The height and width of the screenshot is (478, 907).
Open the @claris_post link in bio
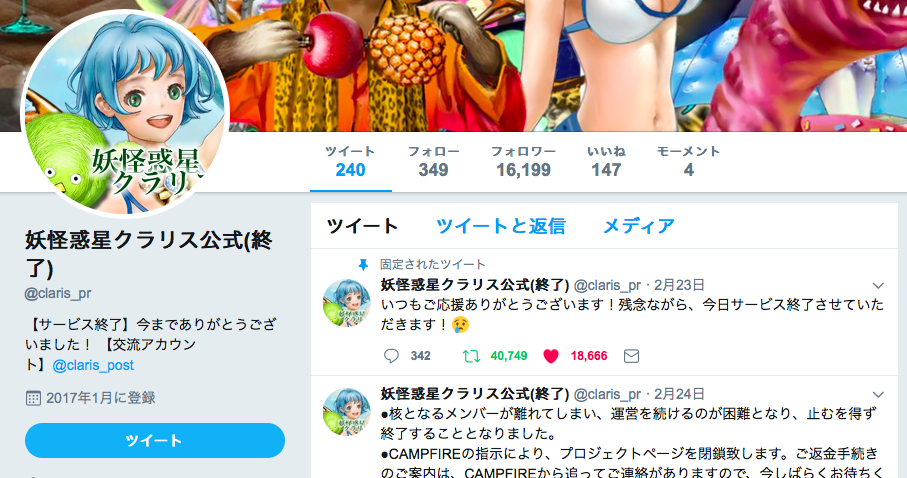click(93, 365)
